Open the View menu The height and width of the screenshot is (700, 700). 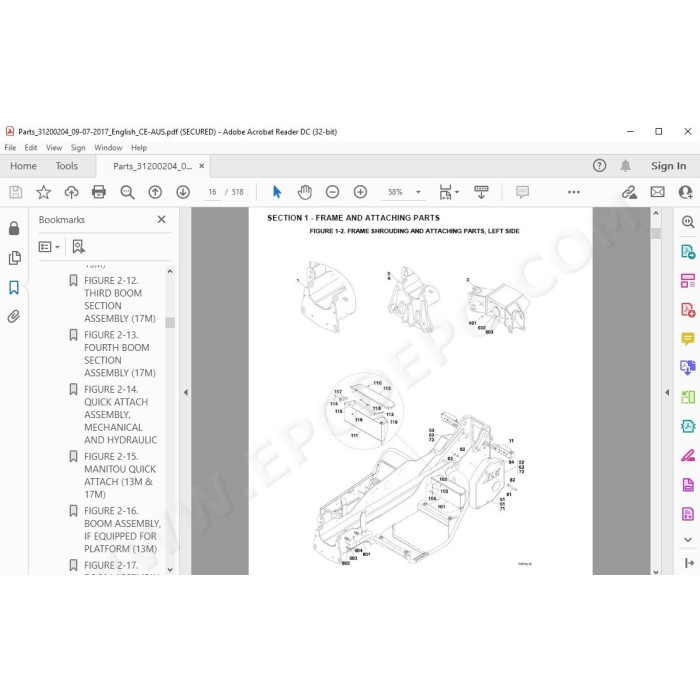pos(54,148)
